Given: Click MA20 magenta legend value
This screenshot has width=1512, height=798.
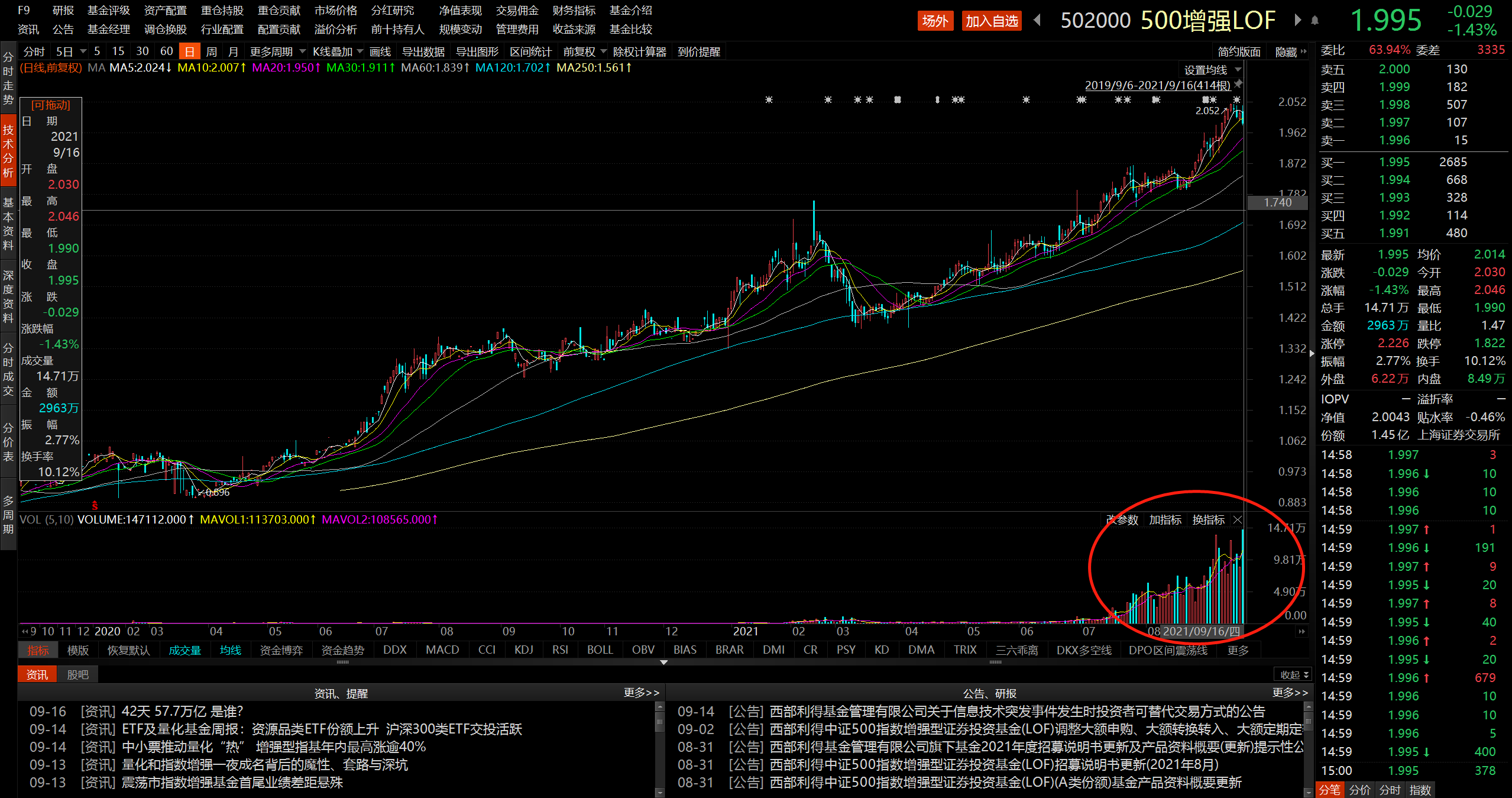Looking at the screenshot, I should click(286, 68).
